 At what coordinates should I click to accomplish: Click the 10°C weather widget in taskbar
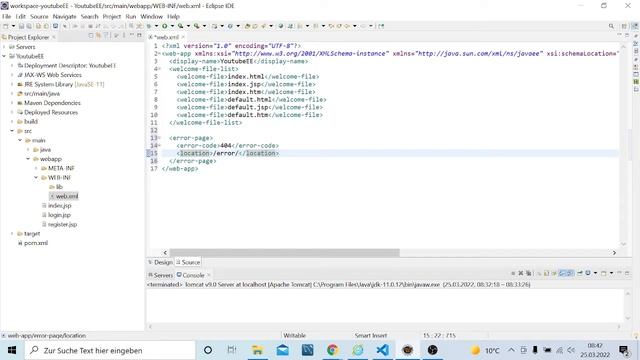point(485,350)
